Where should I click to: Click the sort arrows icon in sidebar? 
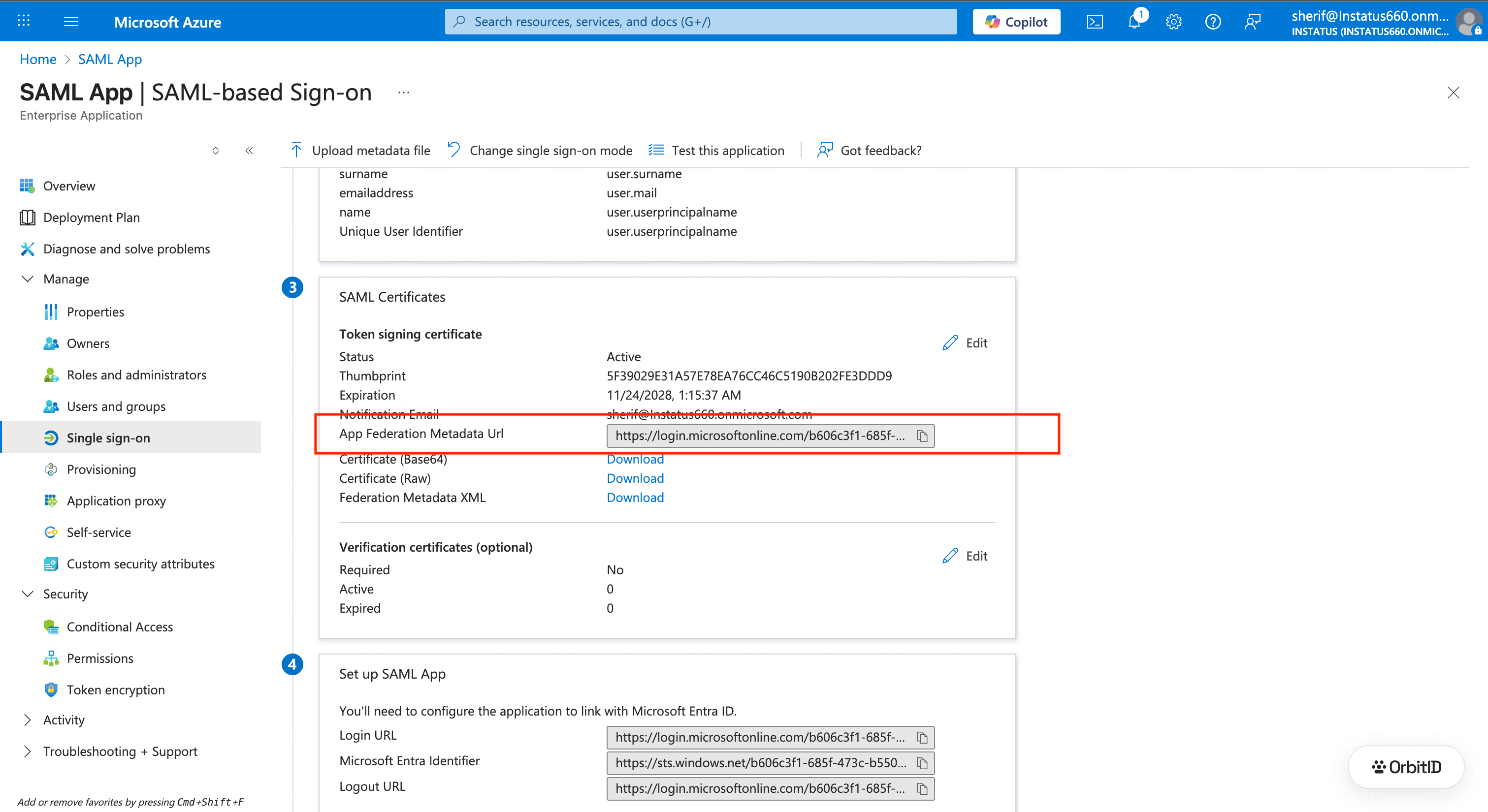[x=216, y=151]
